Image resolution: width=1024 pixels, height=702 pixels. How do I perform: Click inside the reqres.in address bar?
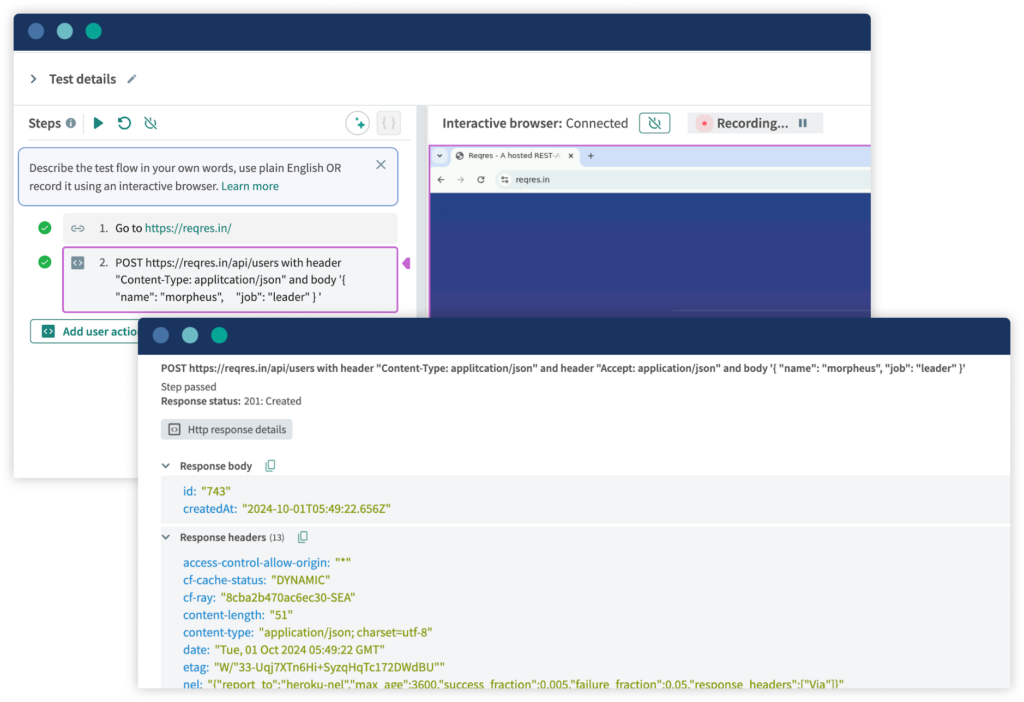(x=540, y=180)
